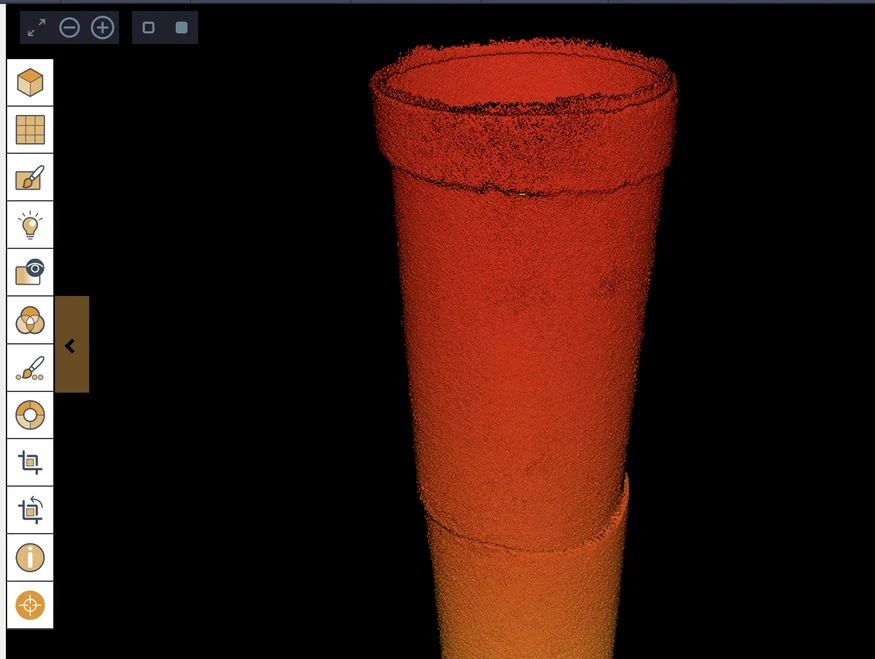Image resolution: width=875 pixels, height=659 pixels.
Task: Open the light bulb lighting settings
Action: point(30,225)
